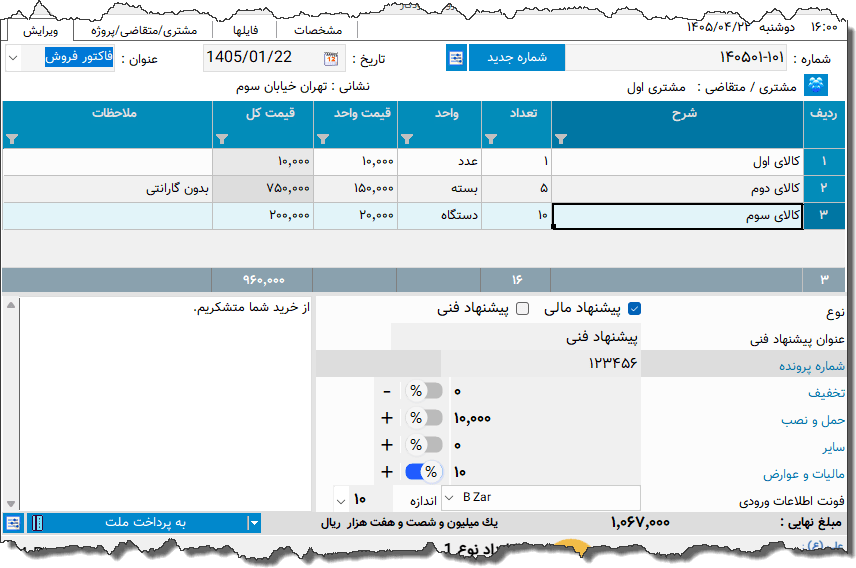The height and width of the screenshot is (568, 856).
Task: Uncheck the پیشنهاد مالی checkbox
Action: (x=634, y=309)
